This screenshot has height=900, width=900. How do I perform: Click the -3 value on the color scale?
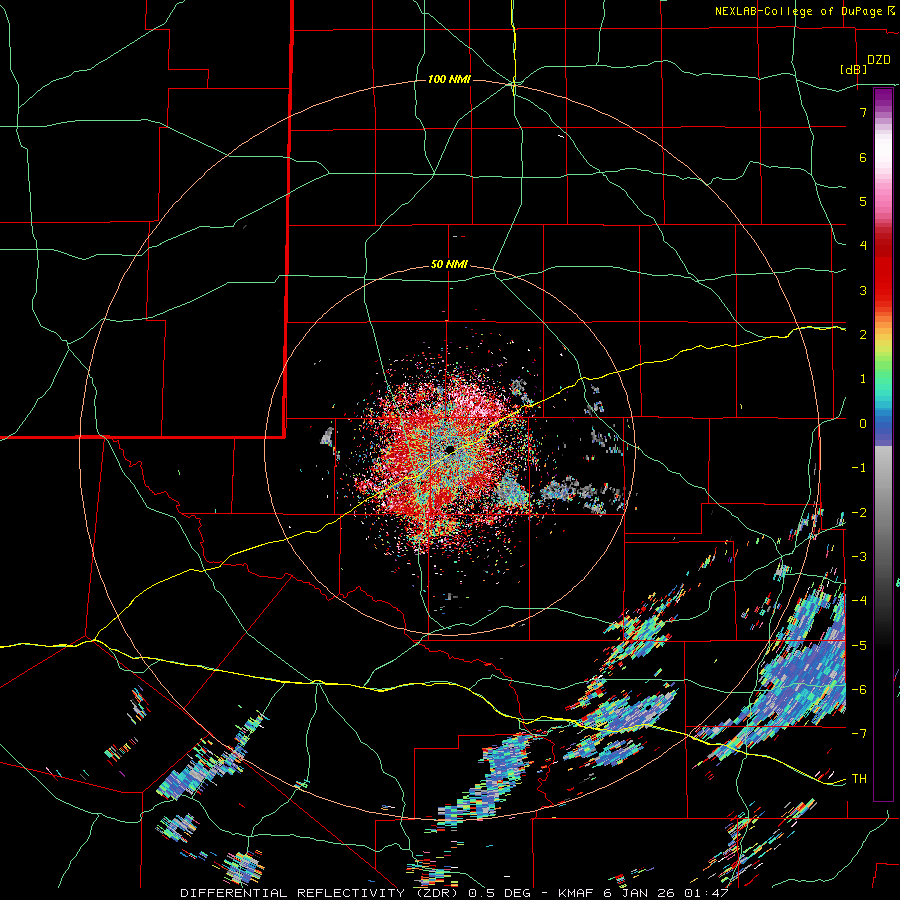coord(859,556)
